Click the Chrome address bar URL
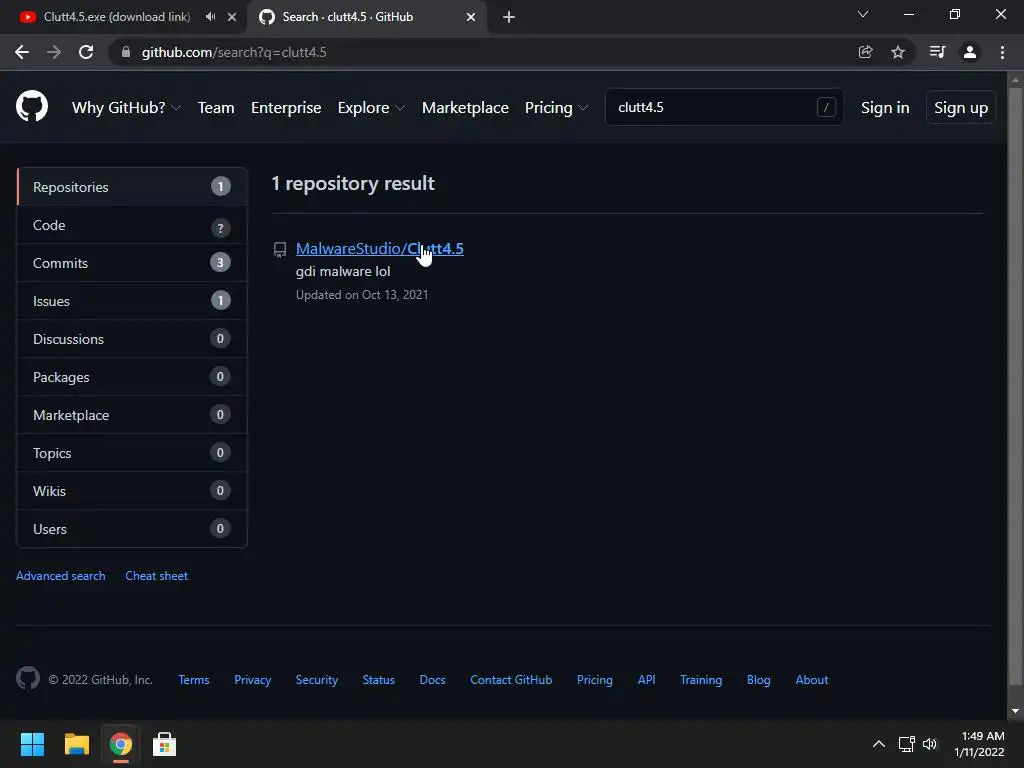1024x768 pixels. pos(234,52)
